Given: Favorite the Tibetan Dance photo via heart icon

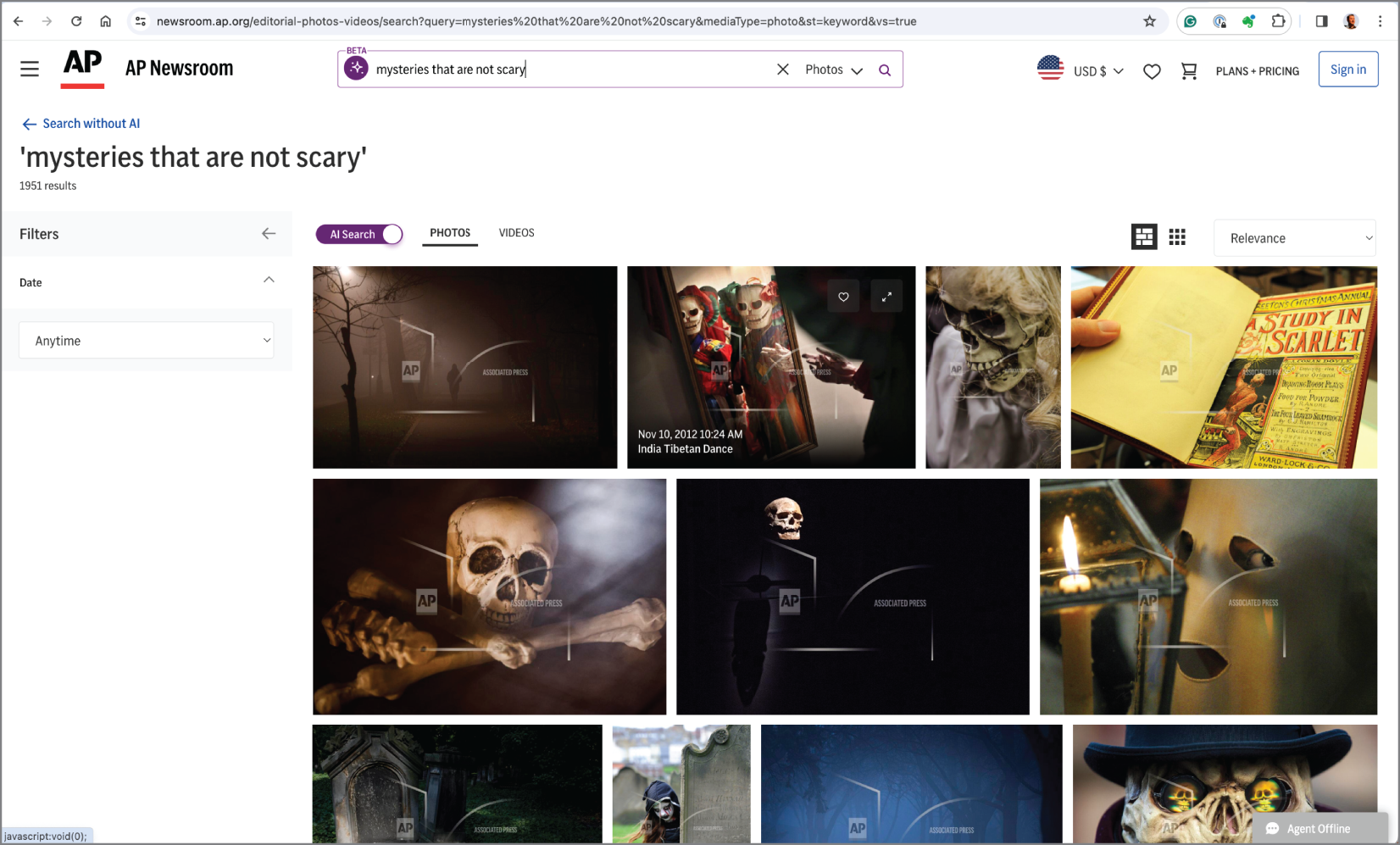Looking at the screenshot, I should click(843, 296).
